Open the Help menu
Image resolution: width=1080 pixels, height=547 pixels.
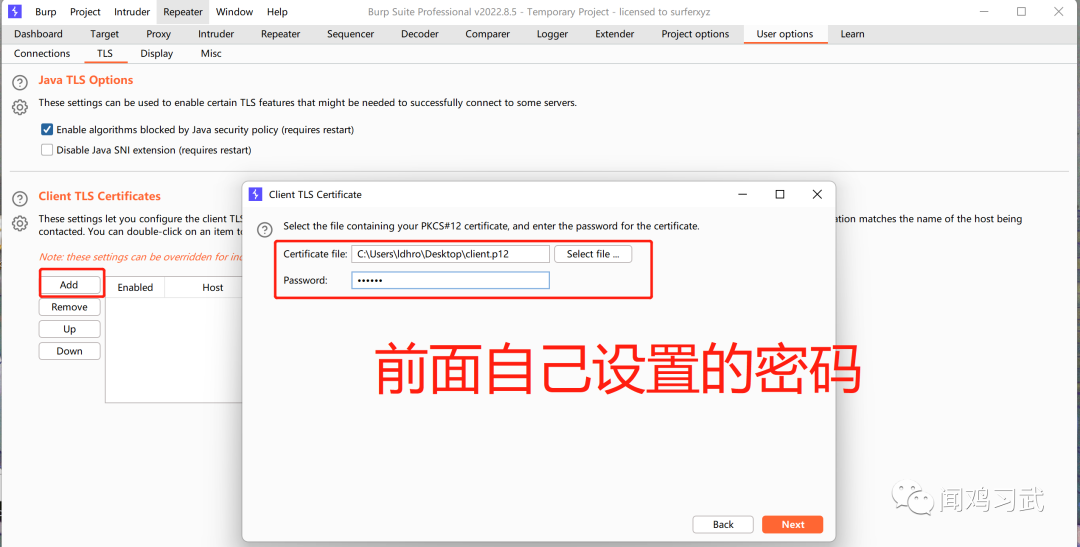coord(277,12)
